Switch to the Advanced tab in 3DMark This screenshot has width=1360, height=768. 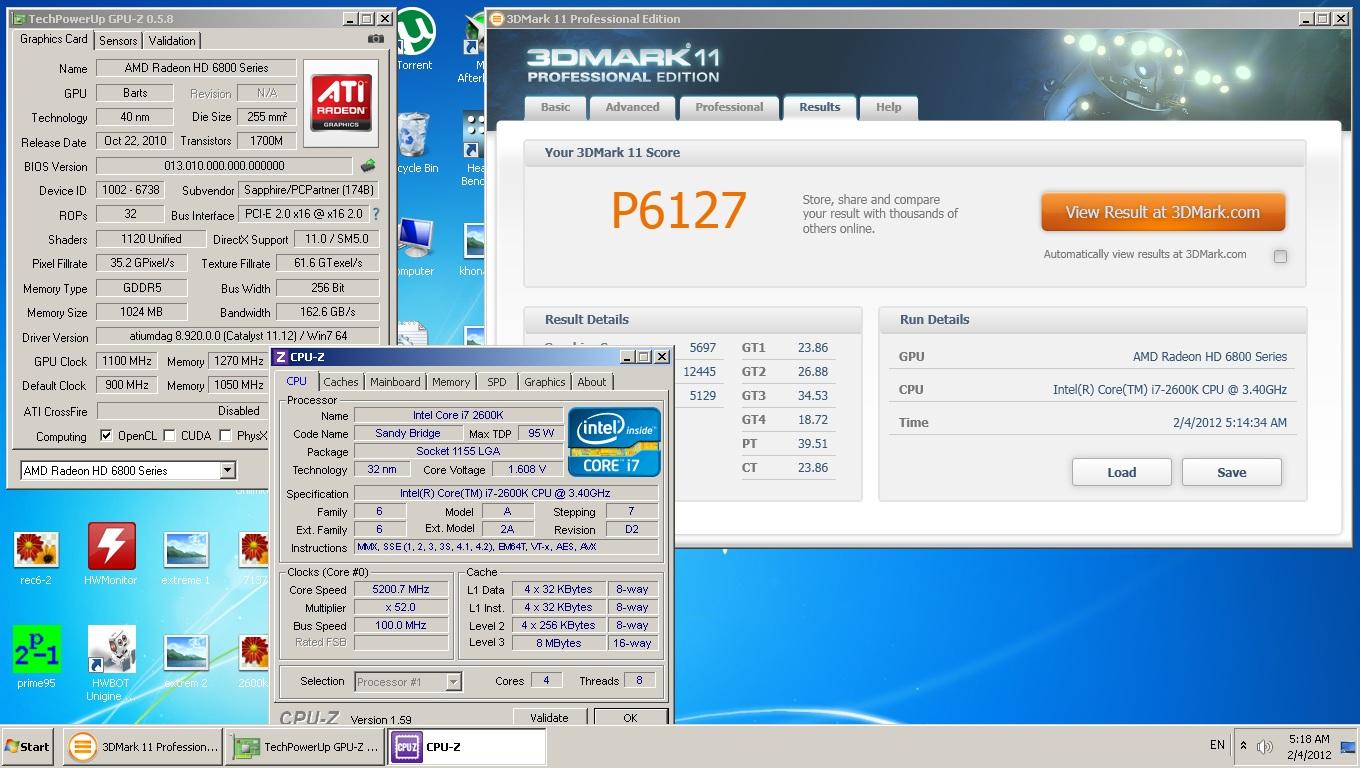[632, 108]
